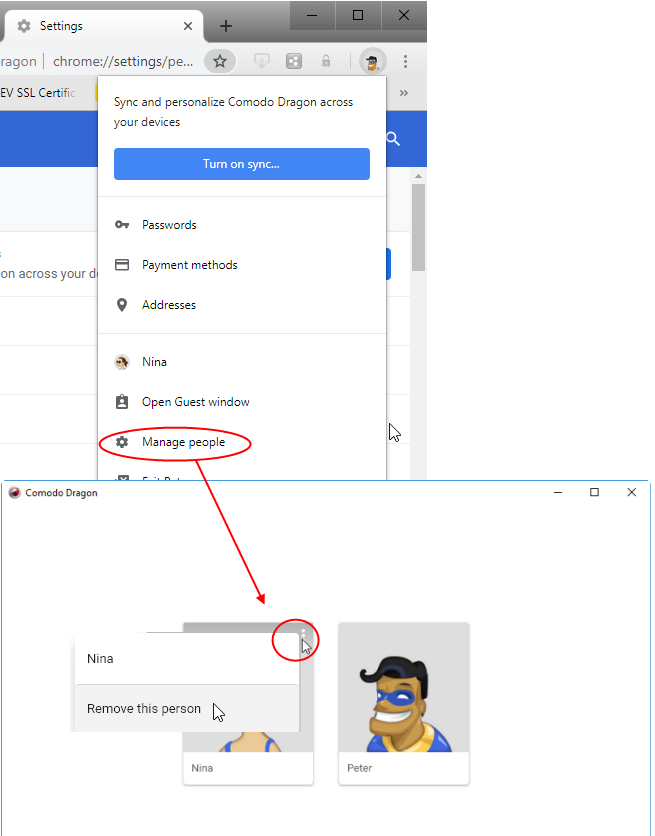Click the padlock icon in toolbar
Image resolution: width=655 pixels, height=836 pixels.
point(326,61)
